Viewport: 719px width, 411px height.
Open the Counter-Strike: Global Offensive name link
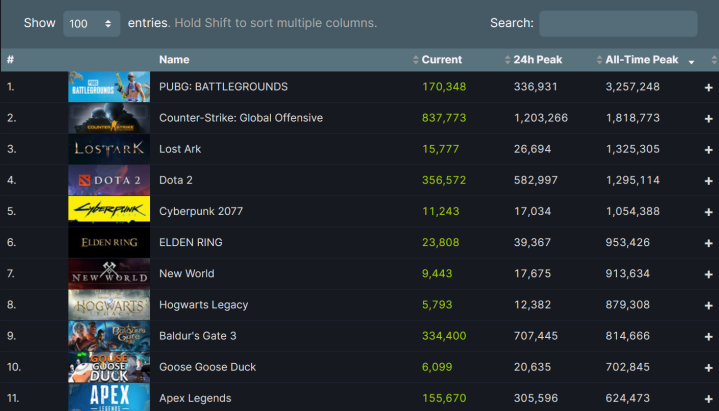pos(241,118)
